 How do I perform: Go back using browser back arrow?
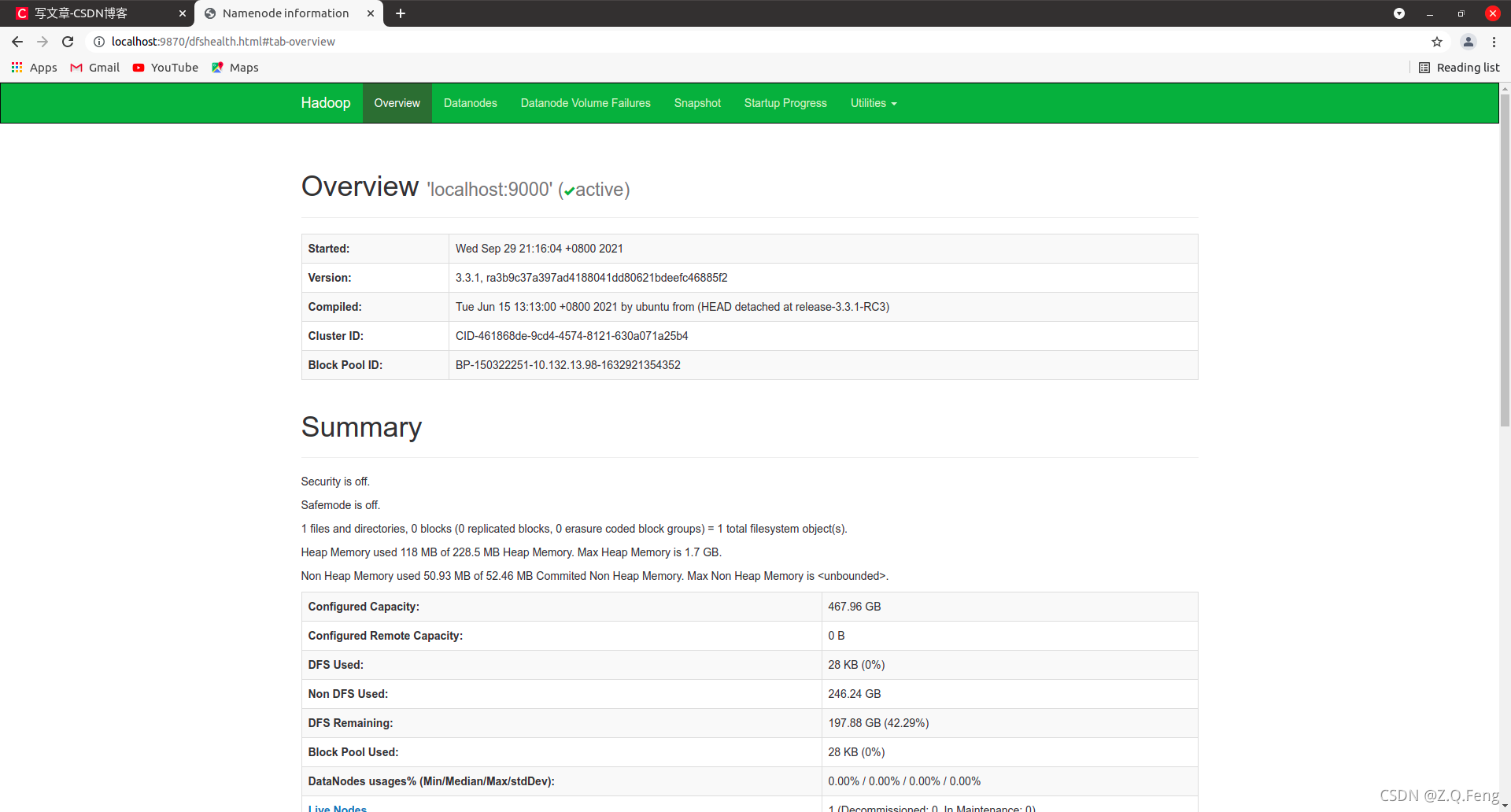(x=17, y=42)
